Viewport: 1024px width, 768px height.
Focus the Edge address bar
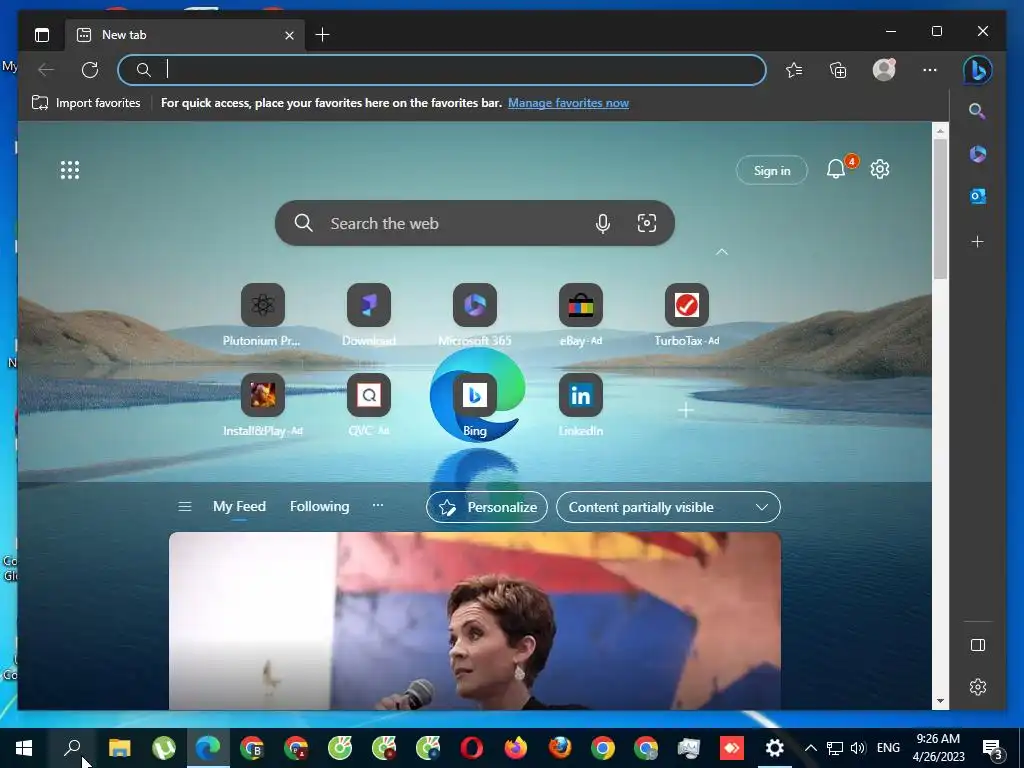441,70
